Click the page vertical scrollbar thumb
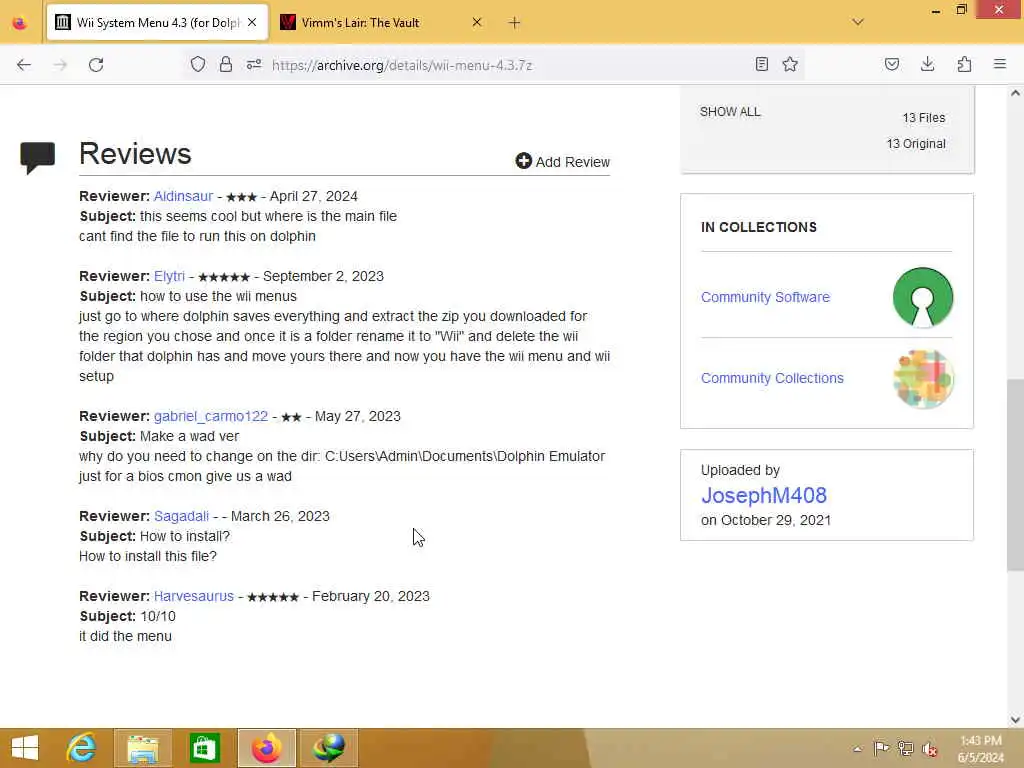The width and height of the screenshot is (1024, 768). [x=1015, y=475]
